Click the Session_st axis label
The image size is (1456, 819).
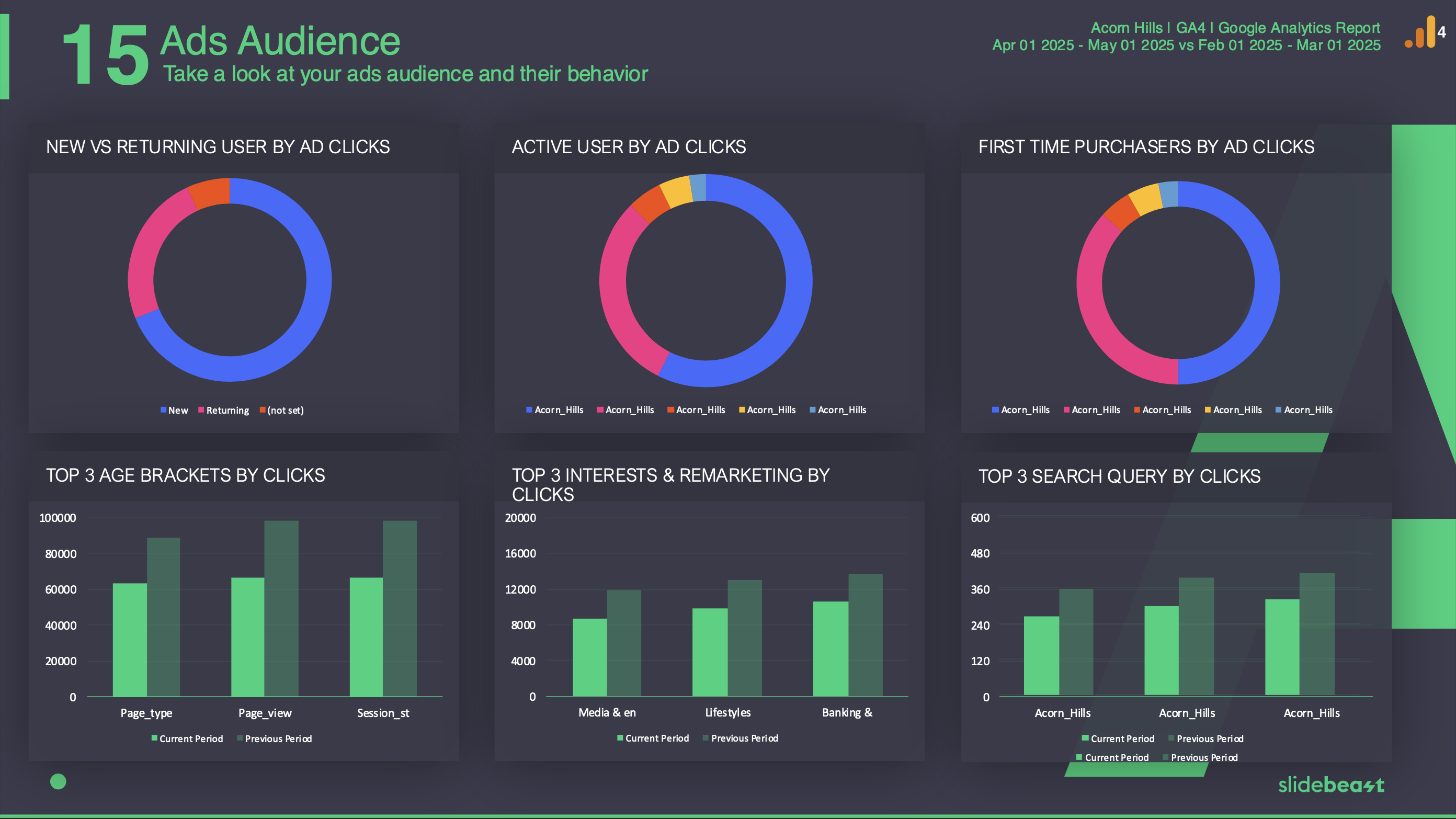click(383, 713)
